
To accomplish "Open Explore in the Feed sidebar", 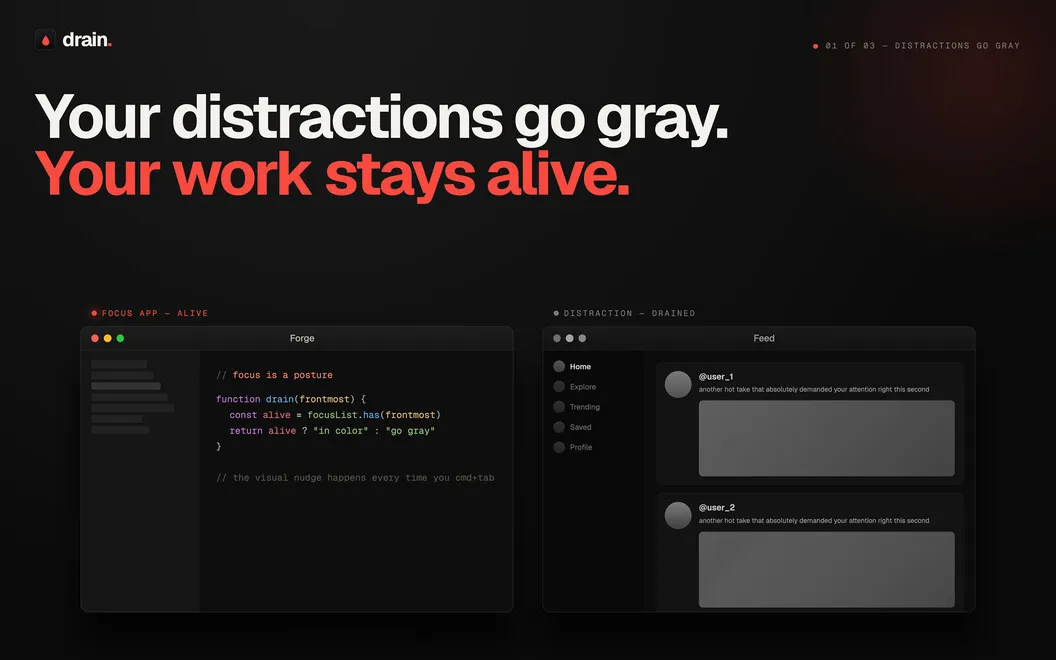I will click(x=583, y=387).
